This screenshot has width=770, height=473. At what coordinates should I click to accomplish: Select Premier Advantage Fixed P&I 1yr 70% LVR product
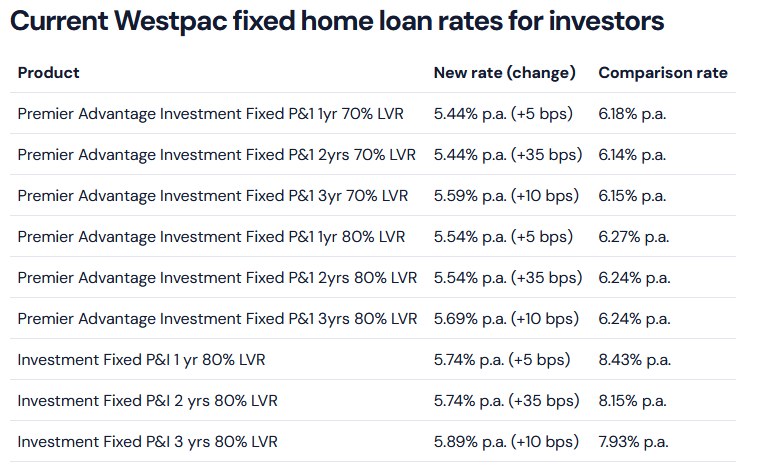pos(210,114)
